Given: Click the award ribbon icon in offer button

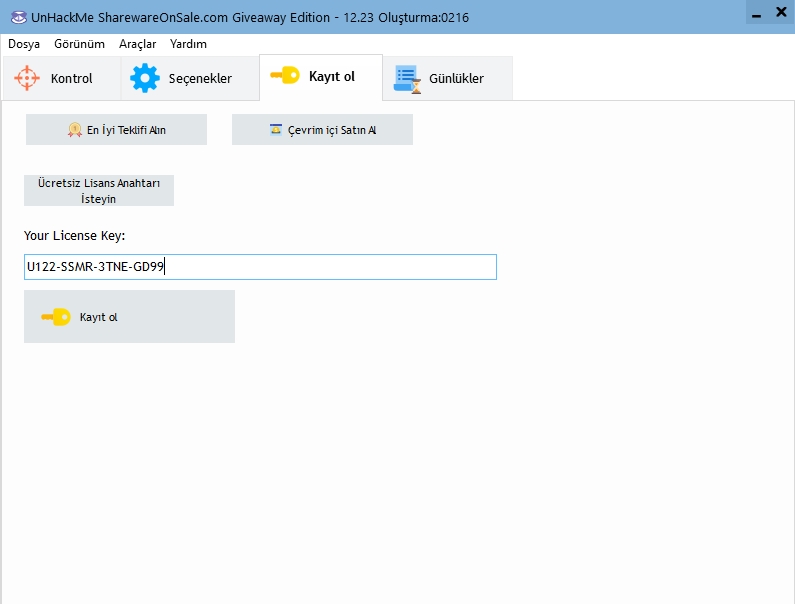Looking at the screenshot, I should tap(75, 130).
